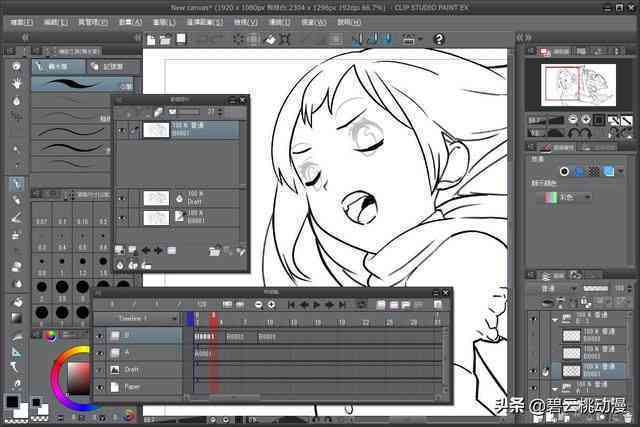Click the Scale/Rotate transform icon in the command bar

(284, 40)
